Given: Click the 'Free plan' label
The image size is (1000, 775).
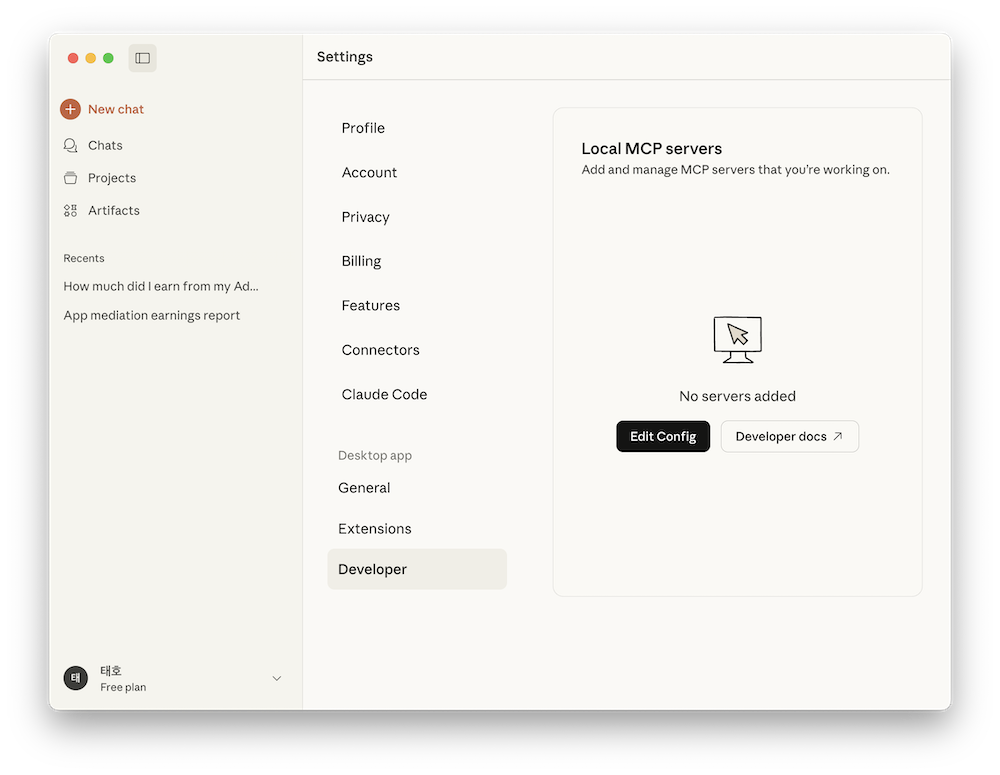Looking at the screenshot, I should pos(123,687).
